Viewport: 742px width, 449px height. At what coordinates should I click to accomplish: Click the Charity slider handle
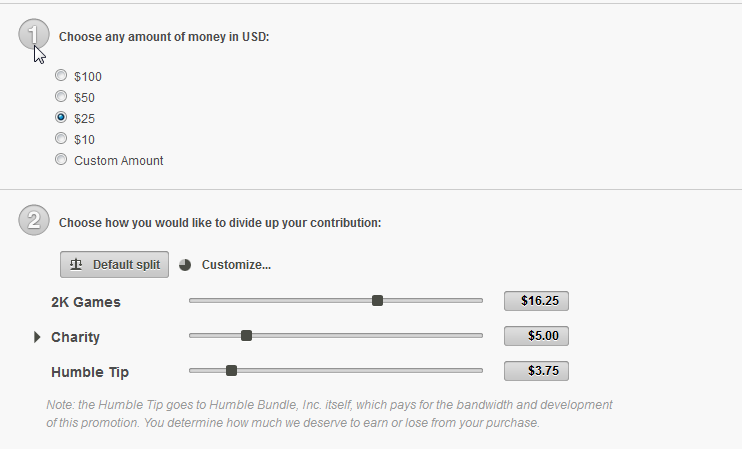point(247,336)
